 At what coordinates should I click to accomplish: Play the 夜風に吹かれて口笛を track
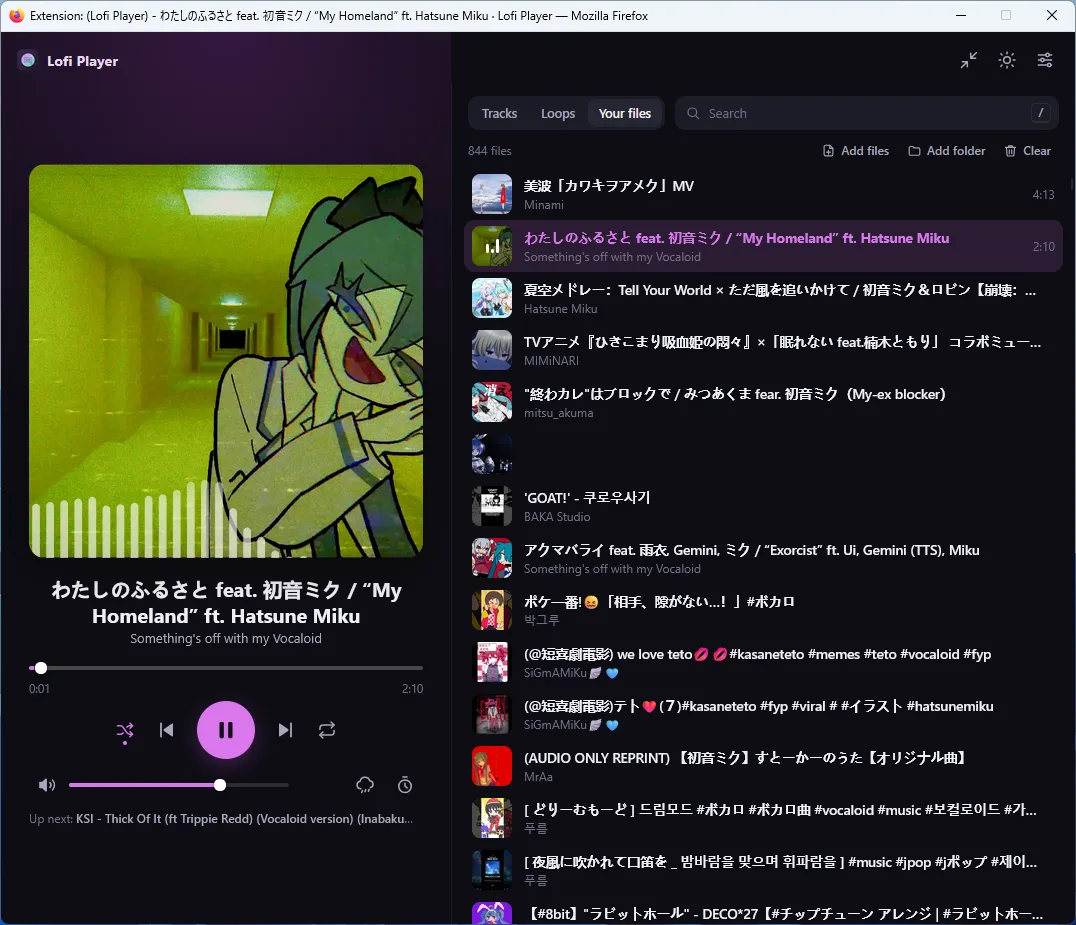coord(763,870)
